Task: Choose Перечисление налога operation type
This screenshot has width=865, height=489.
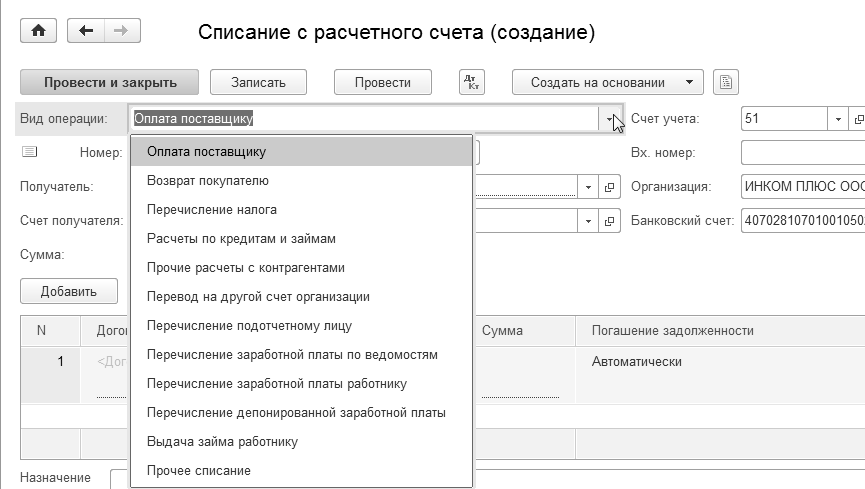Action: tap(211, 210)
